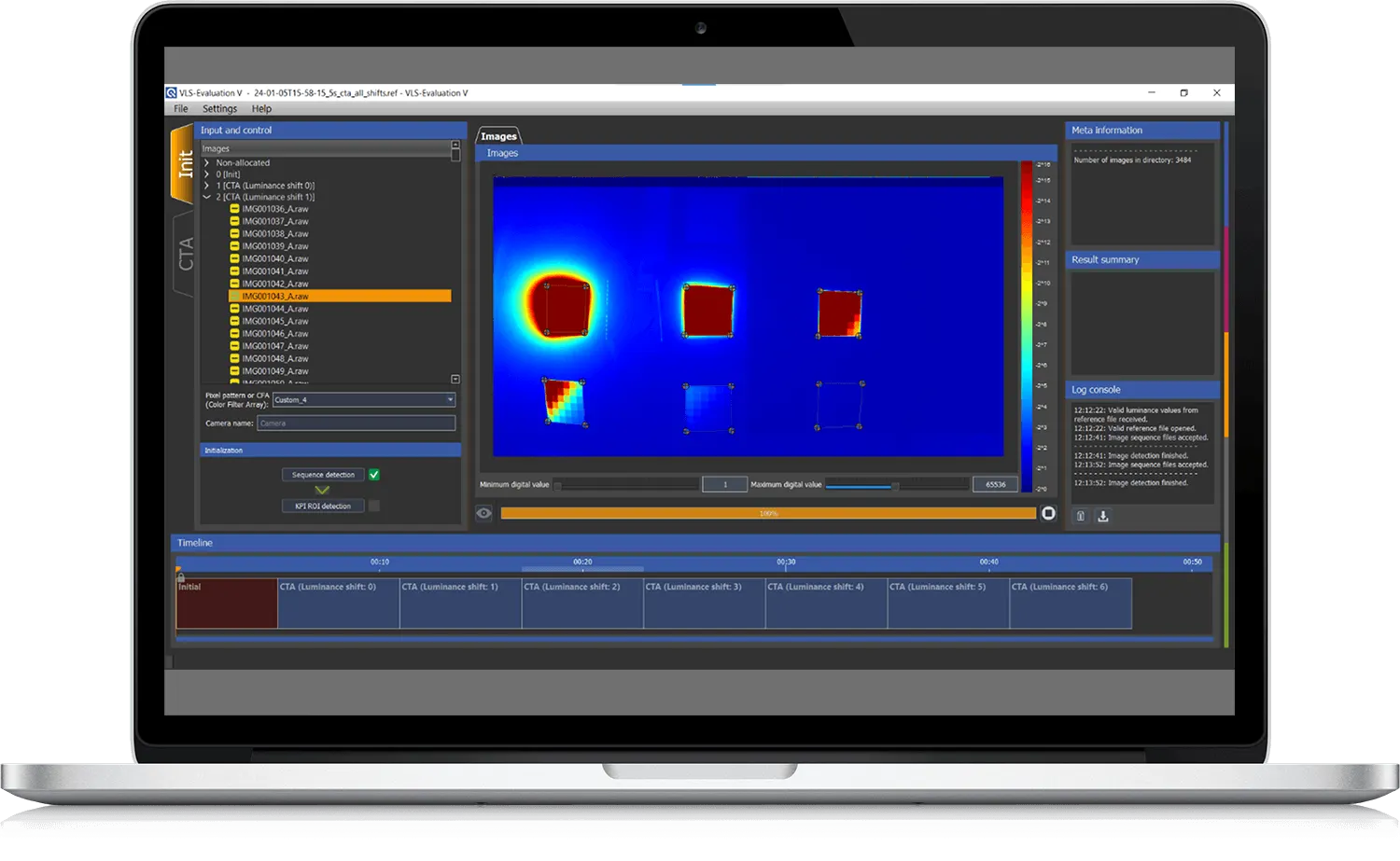Toggle the Sequence detection green checkbox
The image size is (1400, 861).
[374, 475]
